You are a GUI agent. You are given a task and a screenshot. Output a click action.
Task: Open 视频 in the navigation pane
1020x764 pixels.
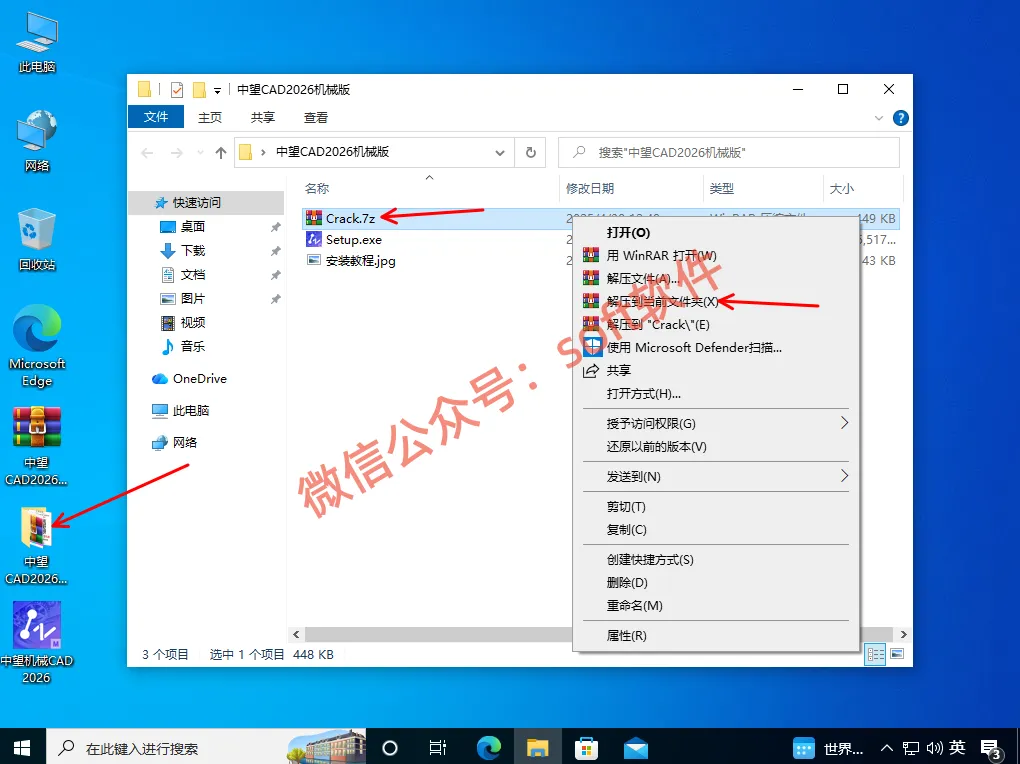(193, 323)
